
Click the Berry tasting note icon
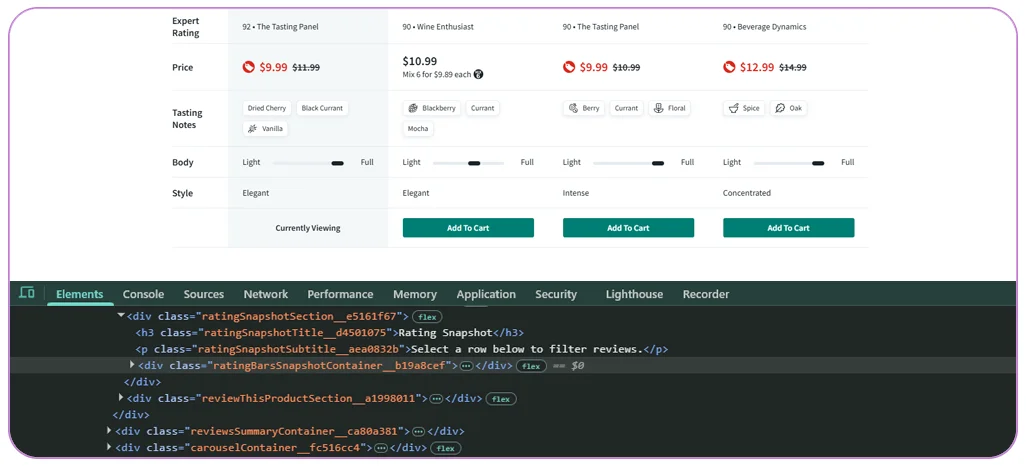(573, 109)
